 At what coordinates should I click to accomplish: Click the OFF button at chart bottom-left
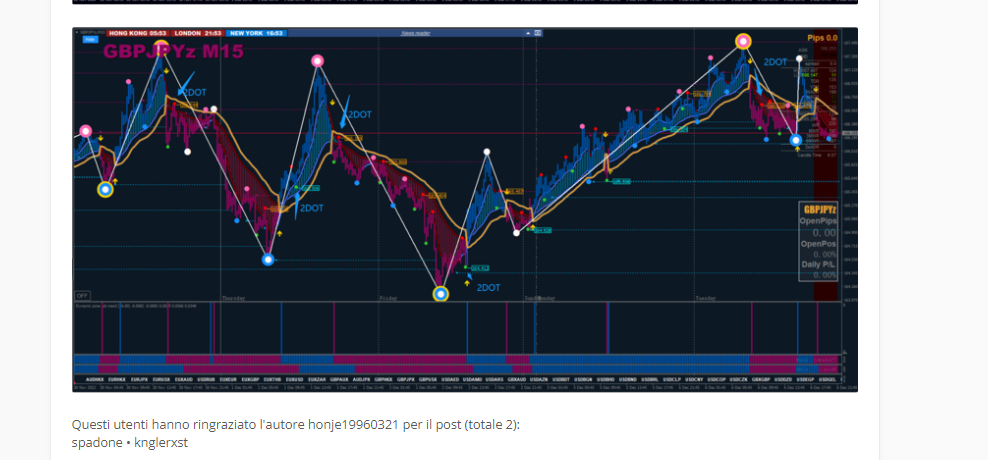[x=83, y=296]
